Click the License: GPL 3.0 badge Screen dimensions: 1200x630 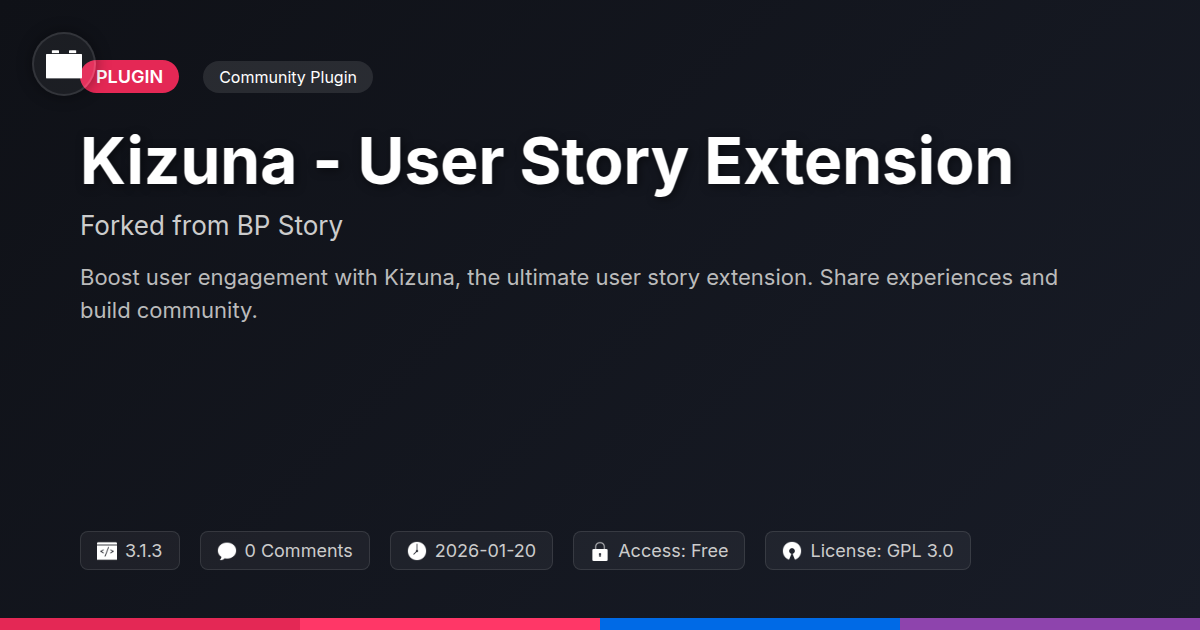pos(868,551)
